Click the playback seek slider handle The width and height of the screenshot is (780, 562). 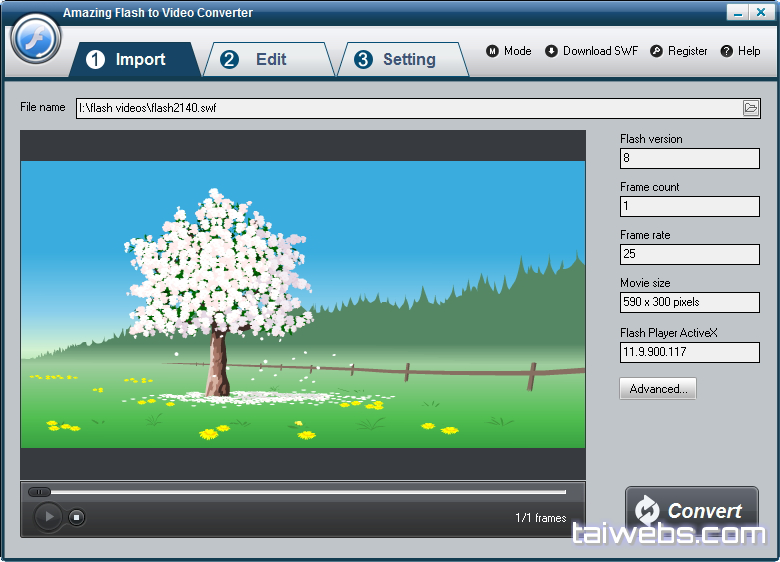[39, 492]
